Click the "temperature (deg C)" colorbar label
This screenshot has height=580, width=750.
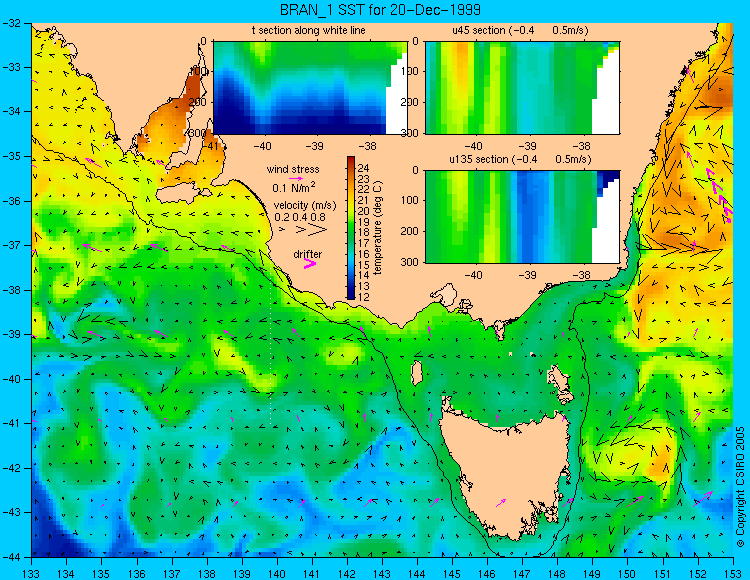pos(378,228)
